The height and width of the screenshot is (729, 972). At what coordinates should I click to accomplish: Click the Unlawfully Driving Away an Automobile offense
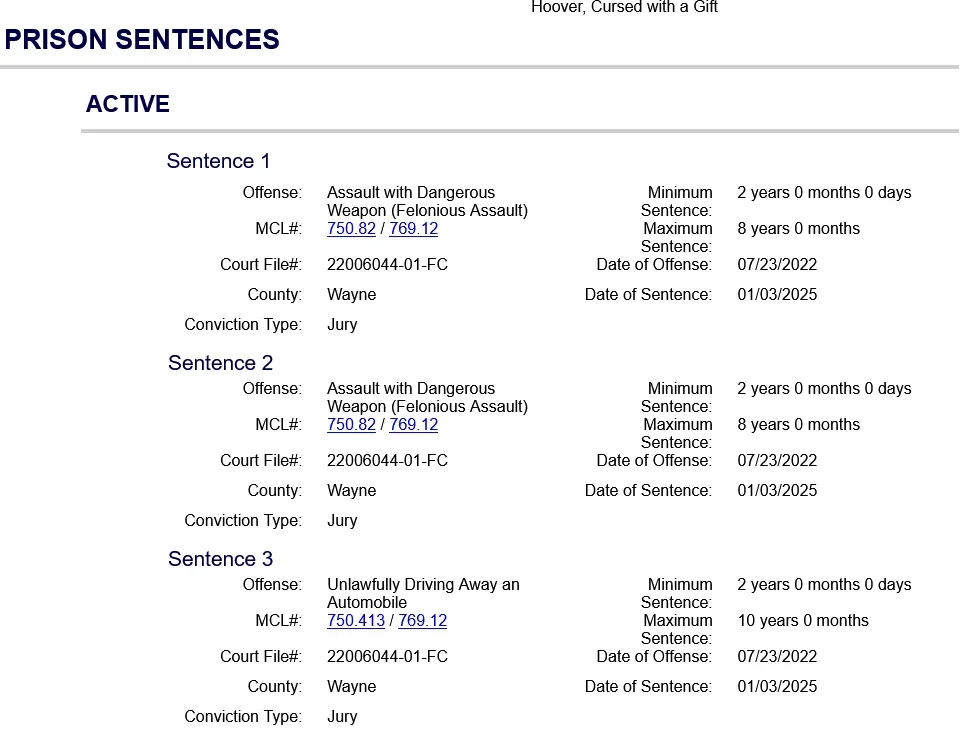(423, 593)
